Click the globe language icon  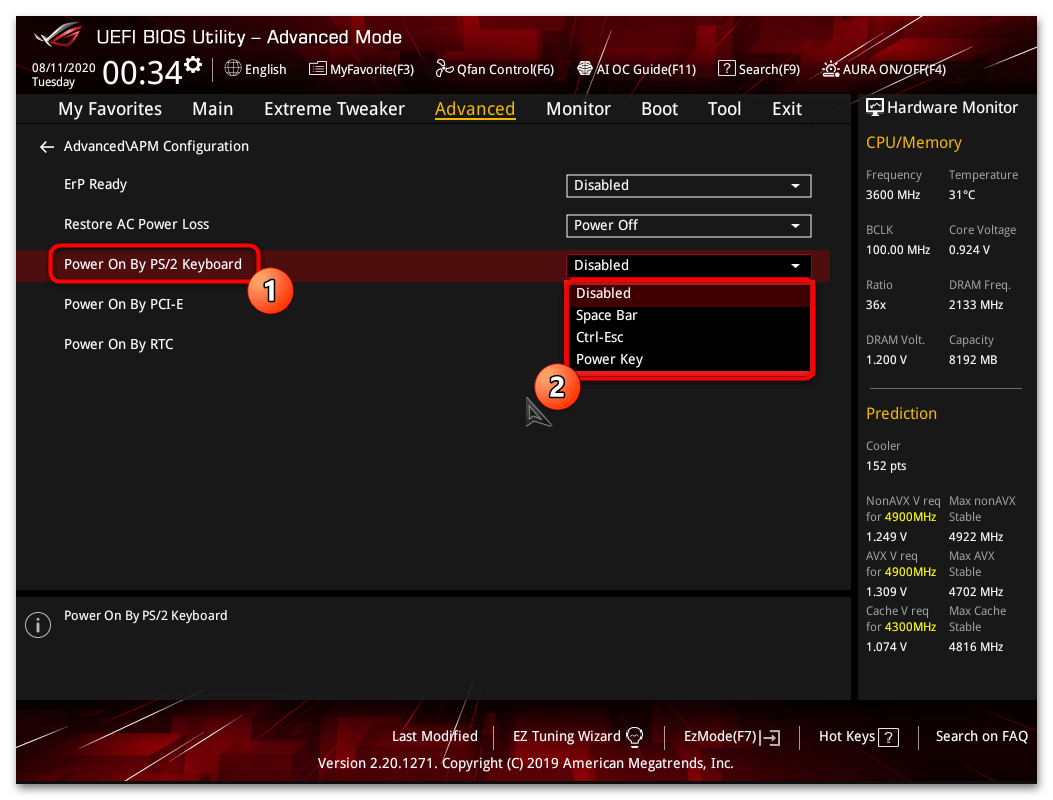click(233, 69)
